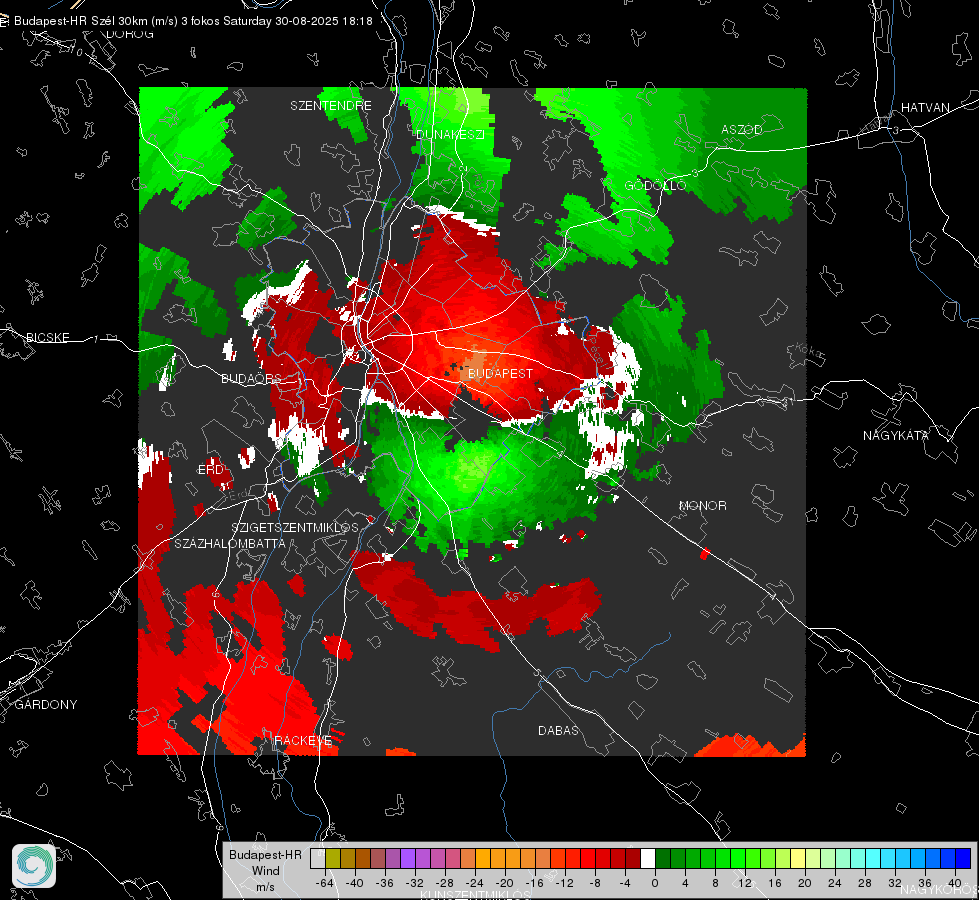Select the BICSKE label
The image size is (979, 900).
pos(47,337)
